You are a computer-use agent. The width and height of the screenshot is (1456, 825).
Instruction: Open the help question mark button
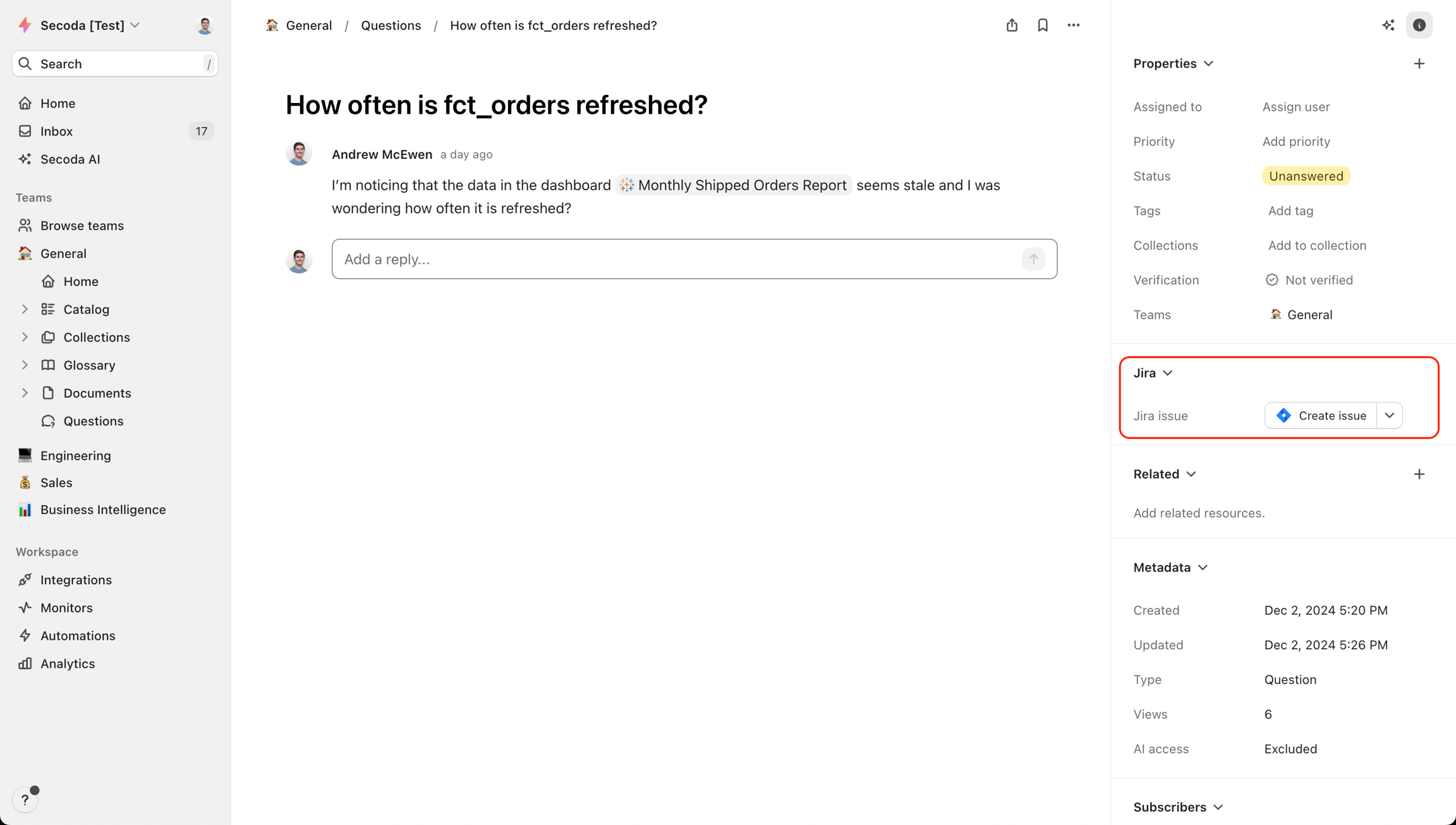point(25,800)
